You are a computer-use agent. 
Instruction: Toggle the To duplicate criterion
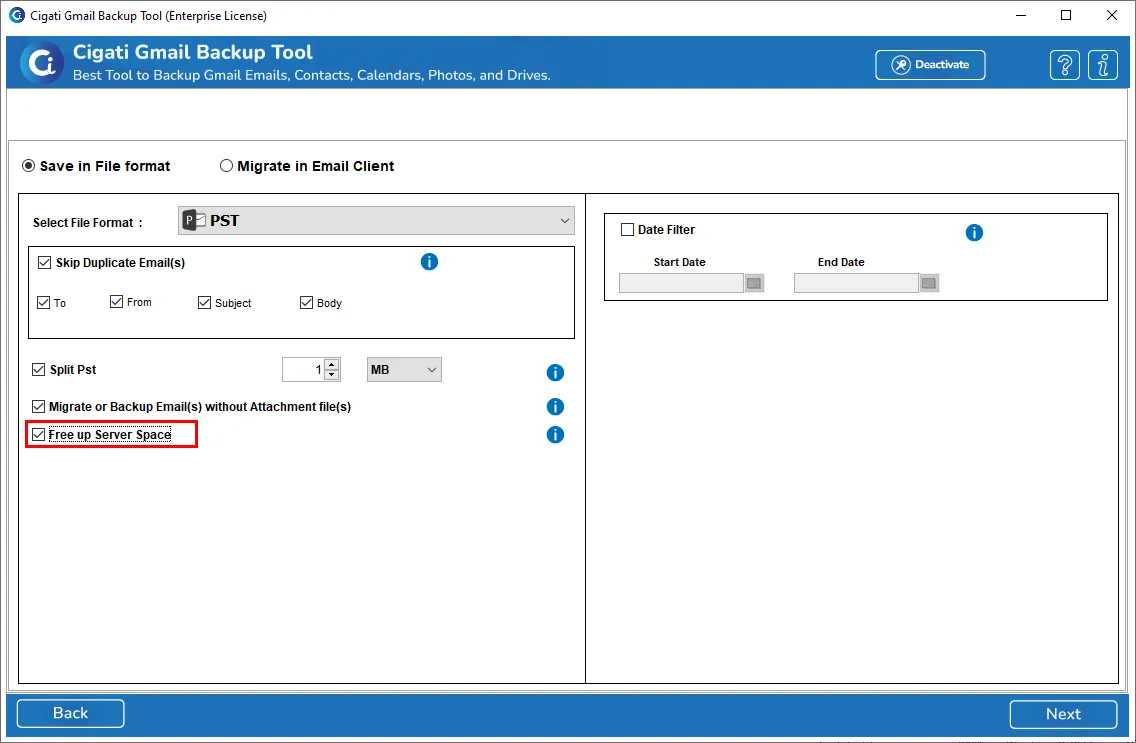pyautogui.click(x=43, y=302)
